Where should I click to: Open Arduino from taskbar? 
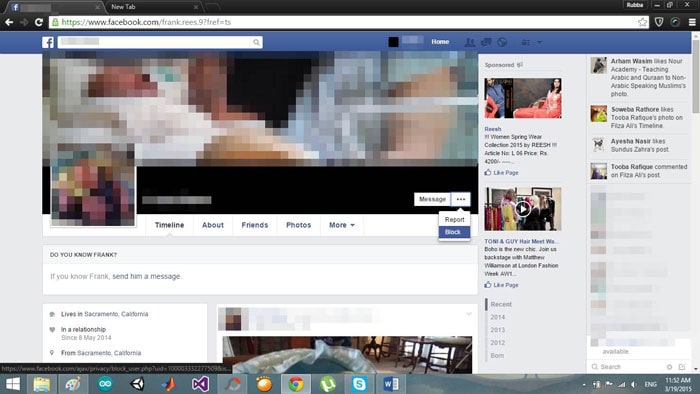[x=105, y=384]
